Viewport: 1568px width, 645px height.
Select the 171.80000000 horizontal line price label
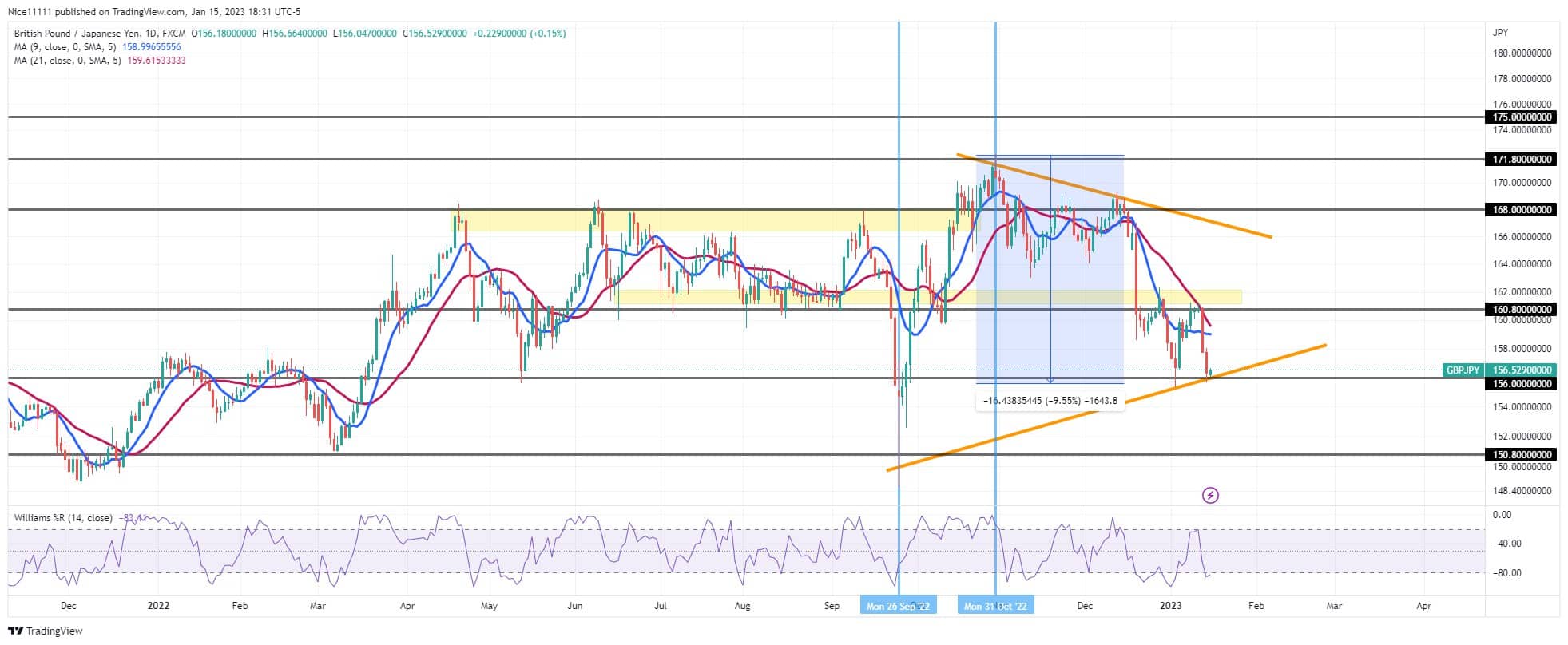click(x=1522, y=160)
